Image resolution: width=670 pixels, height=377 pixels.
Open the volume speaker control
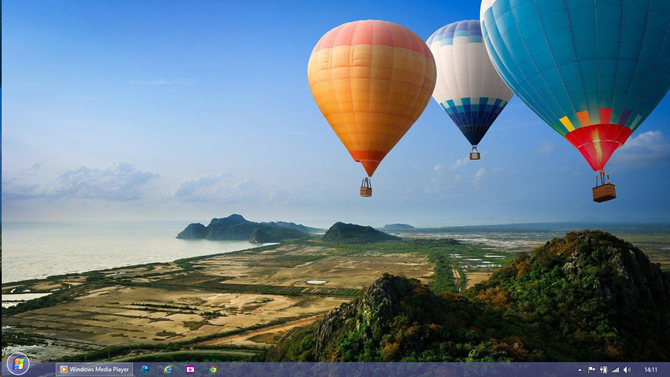click(x=627, y=370)
